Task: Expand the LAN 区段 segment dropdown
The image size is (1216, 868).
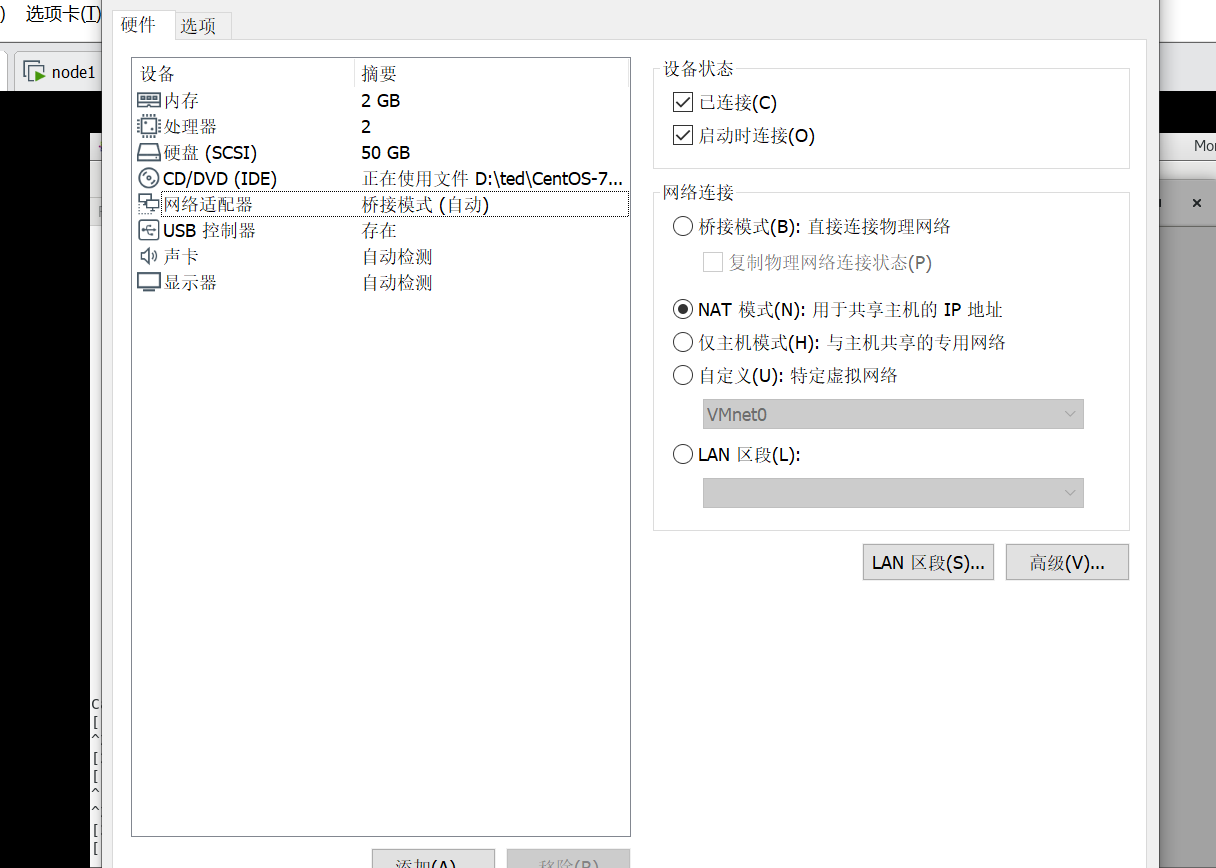Action: (x=892, y=492)
